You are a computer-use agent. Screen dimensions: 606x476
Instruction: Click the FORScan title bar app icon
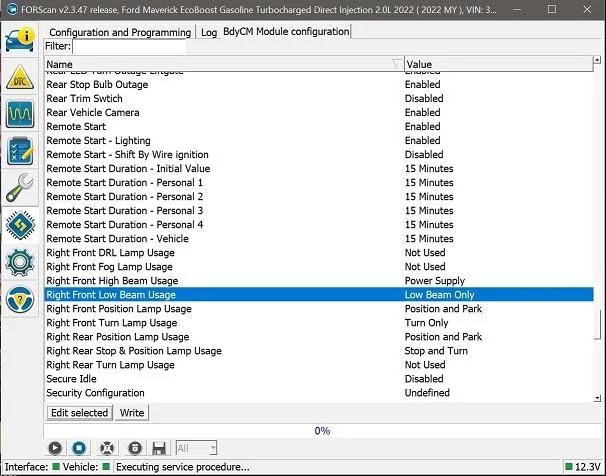pos(12,9)
